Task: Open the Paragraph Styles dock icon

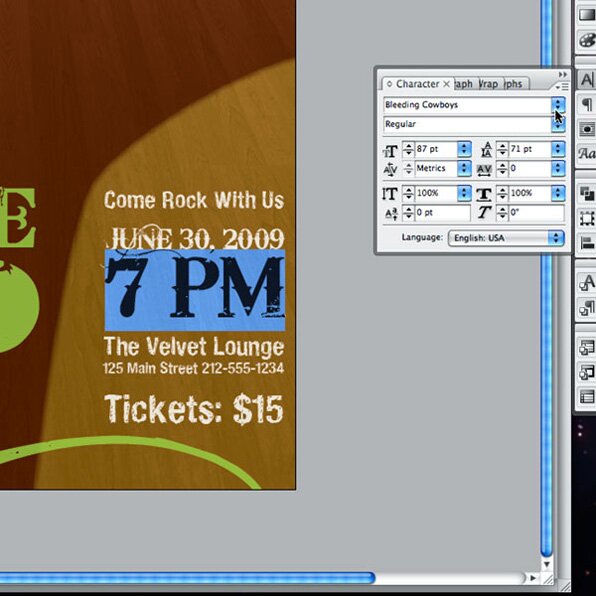Action: (587, 308)
